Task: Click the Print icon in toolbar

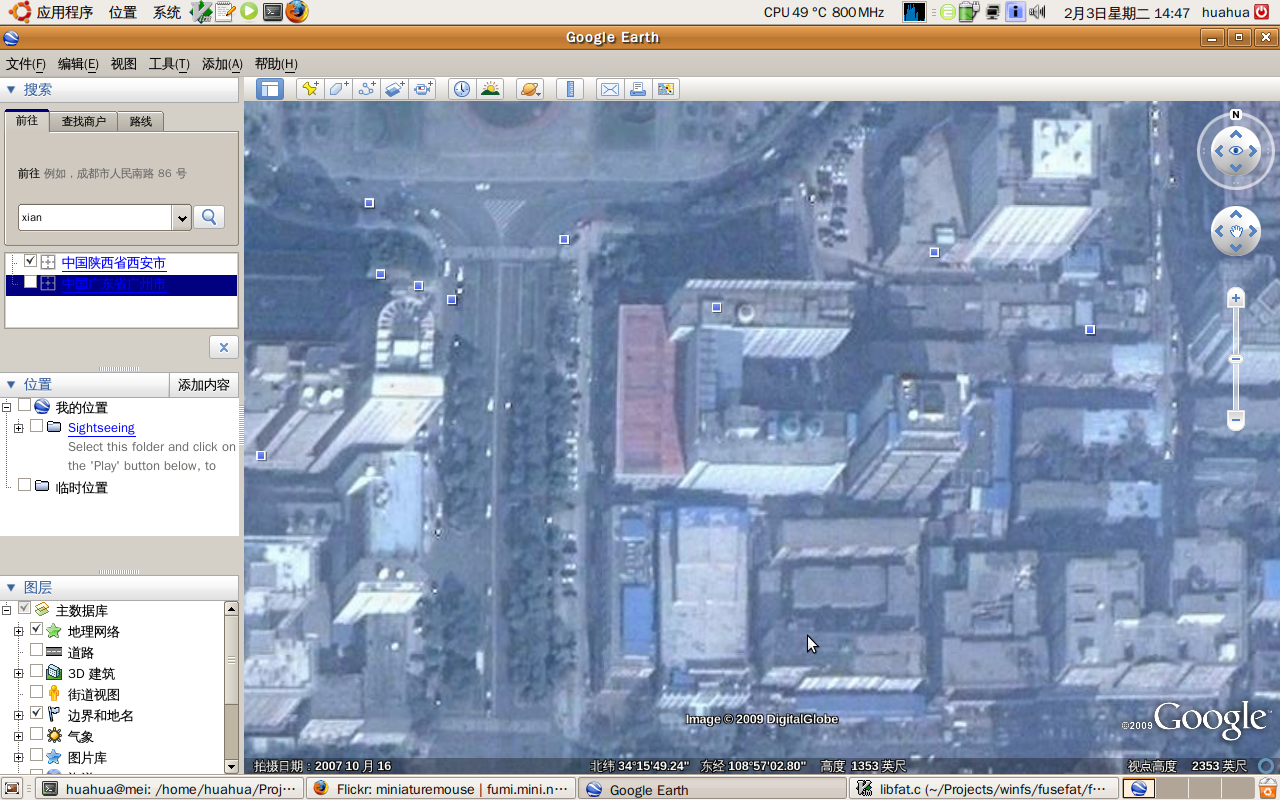Action: [637, 89]
